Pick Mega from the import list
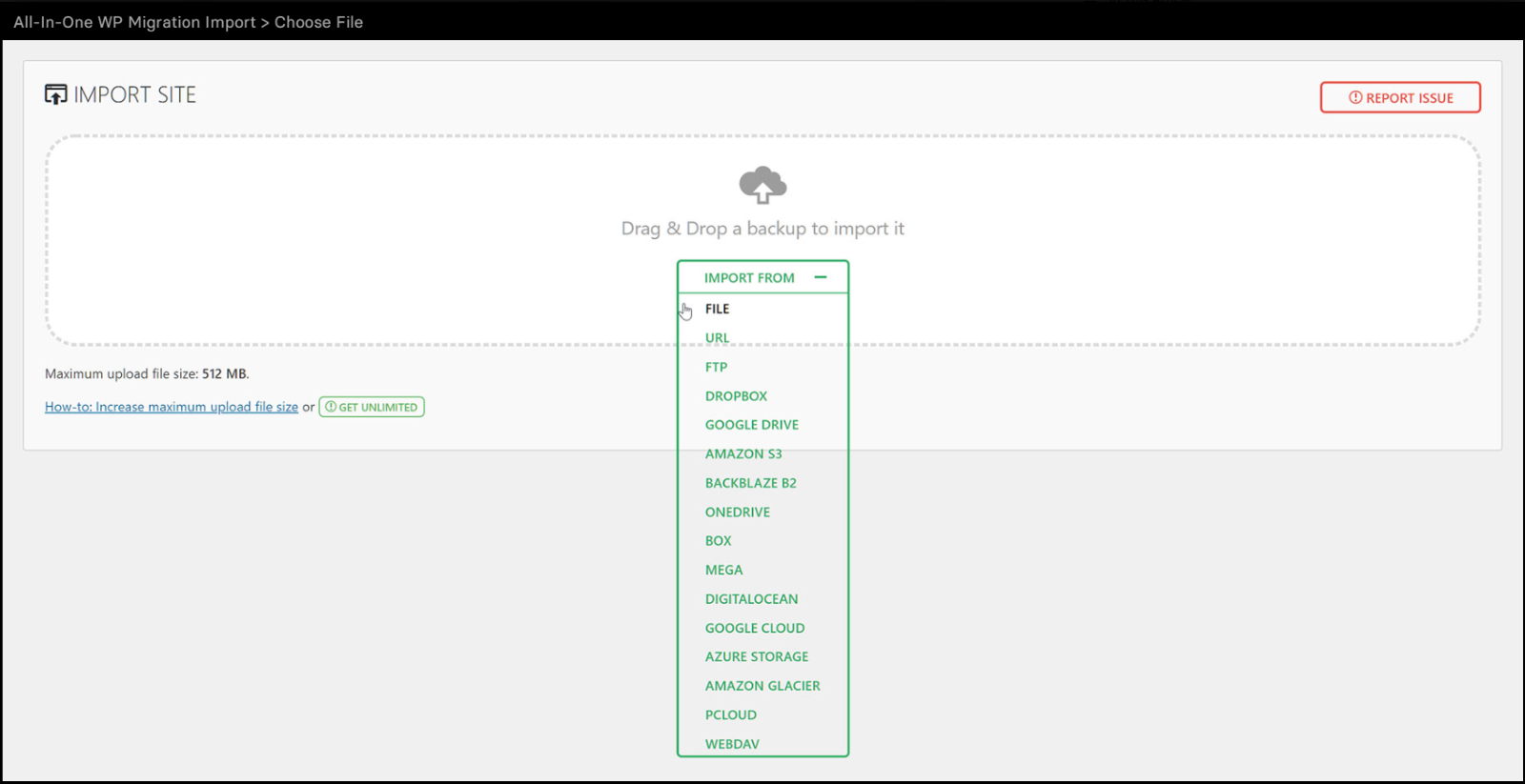Image resolution: width=1525 pixels, height=784 pixels. (723, 570)
